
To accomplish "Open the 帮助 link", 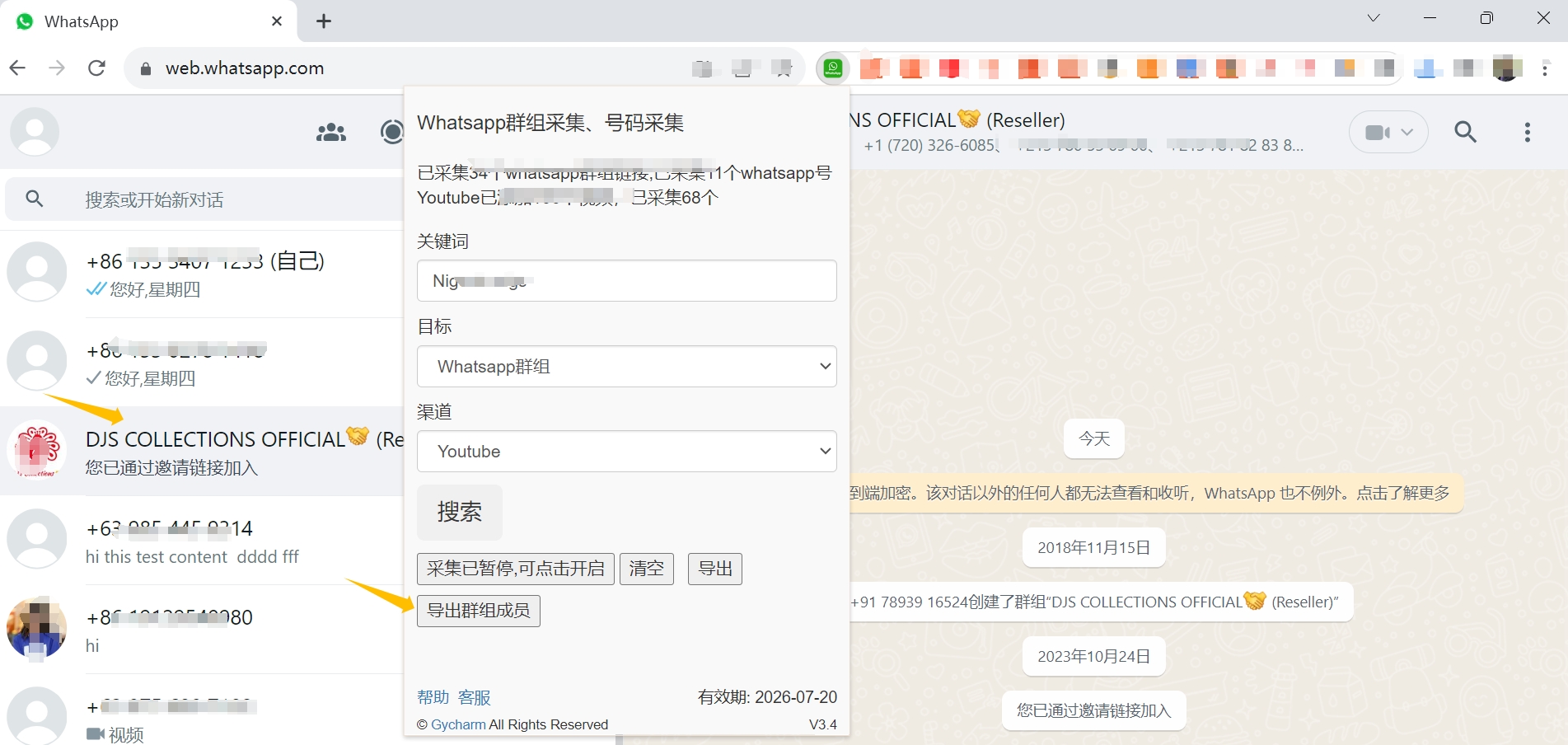I will coord(433,697).
